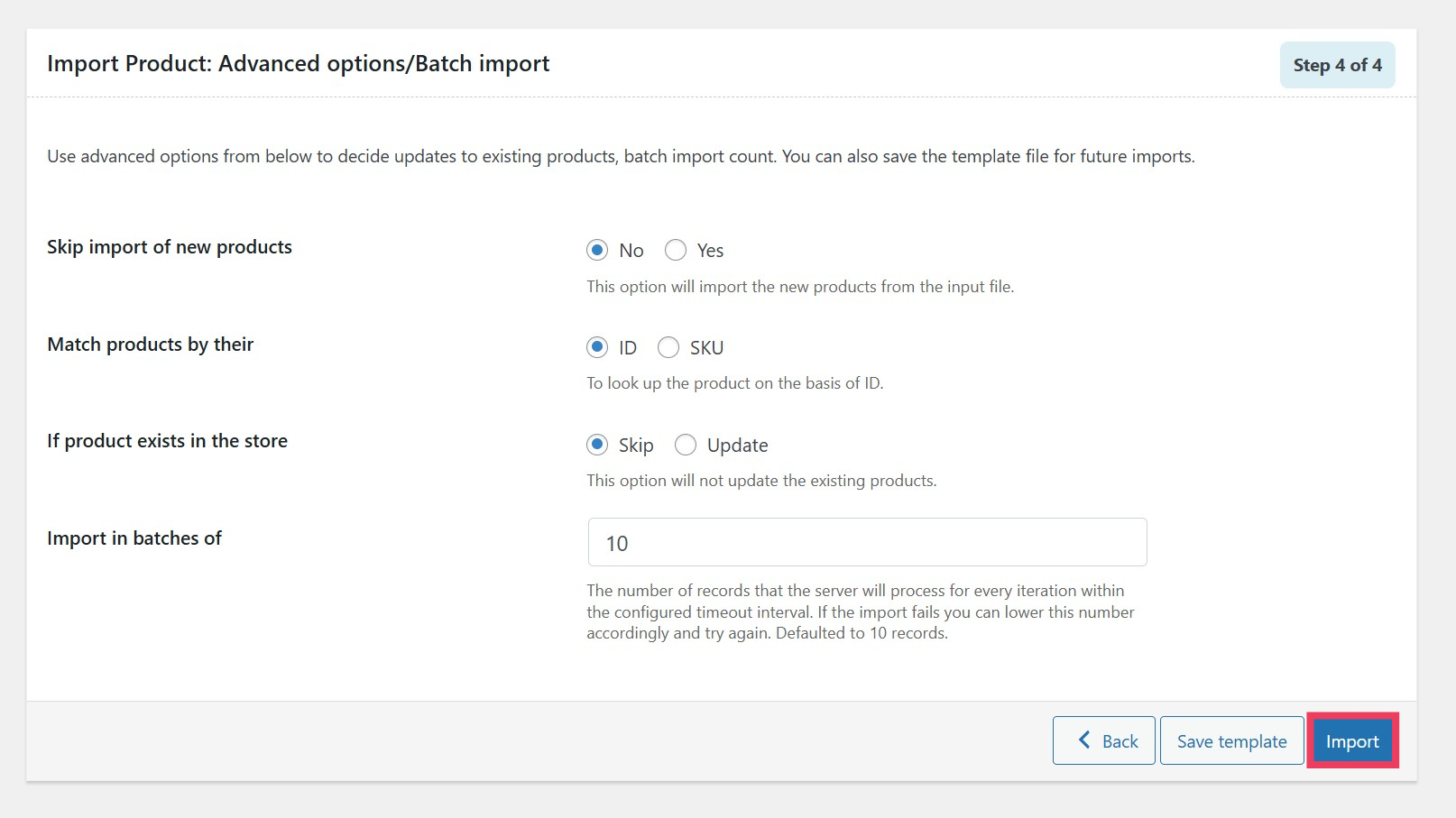Click the back chevron arrow icon
This screenshot has width=1456, height=818.
tap(1084, 740)
